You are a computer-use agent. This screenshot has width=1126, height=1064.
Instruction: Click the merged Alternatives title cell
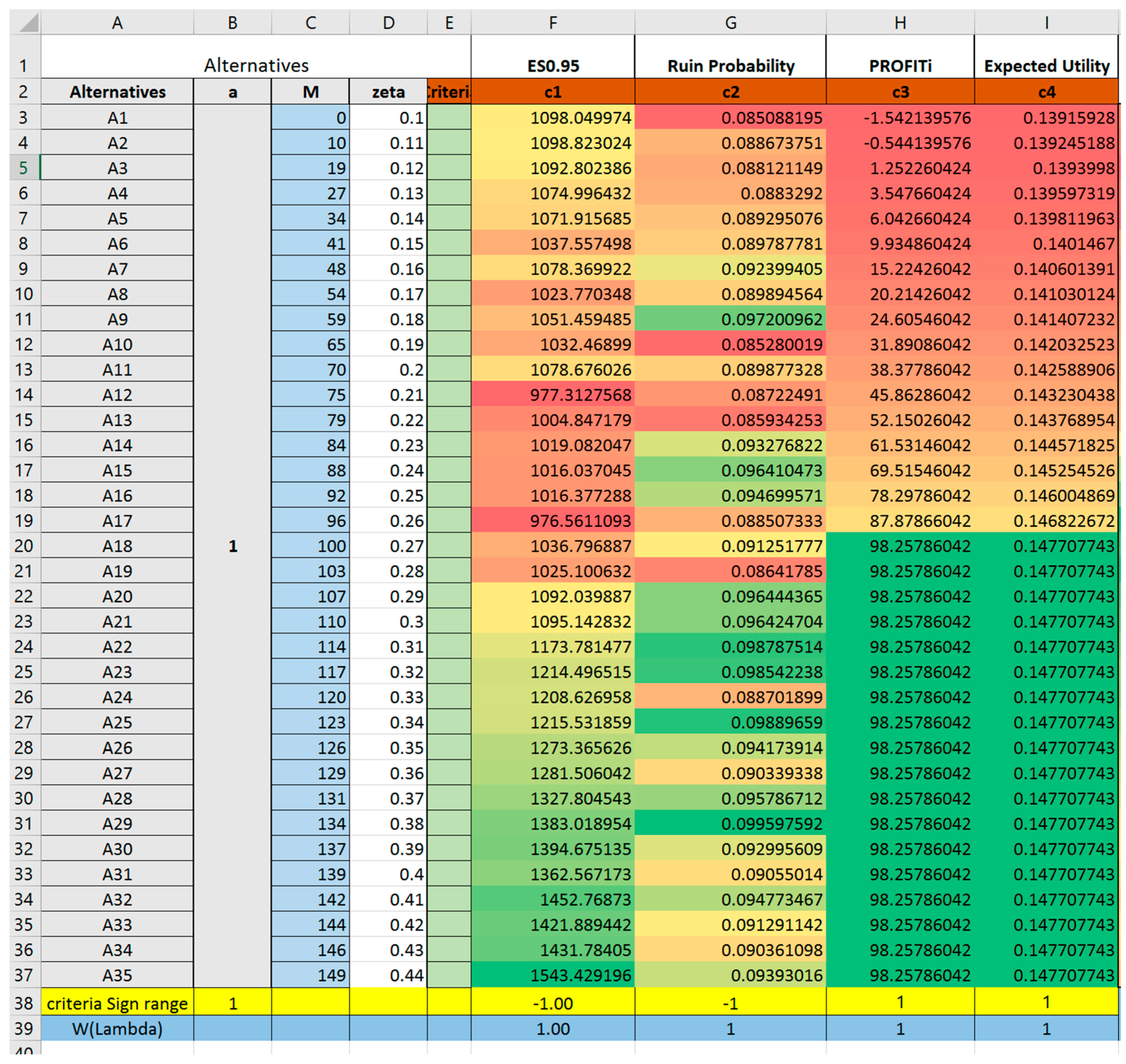click(x=256, y=65)
